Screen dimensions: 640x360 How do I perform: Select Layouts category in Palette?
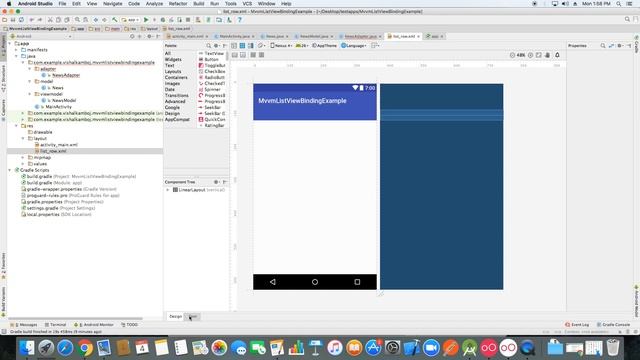(x=173, y=71)
